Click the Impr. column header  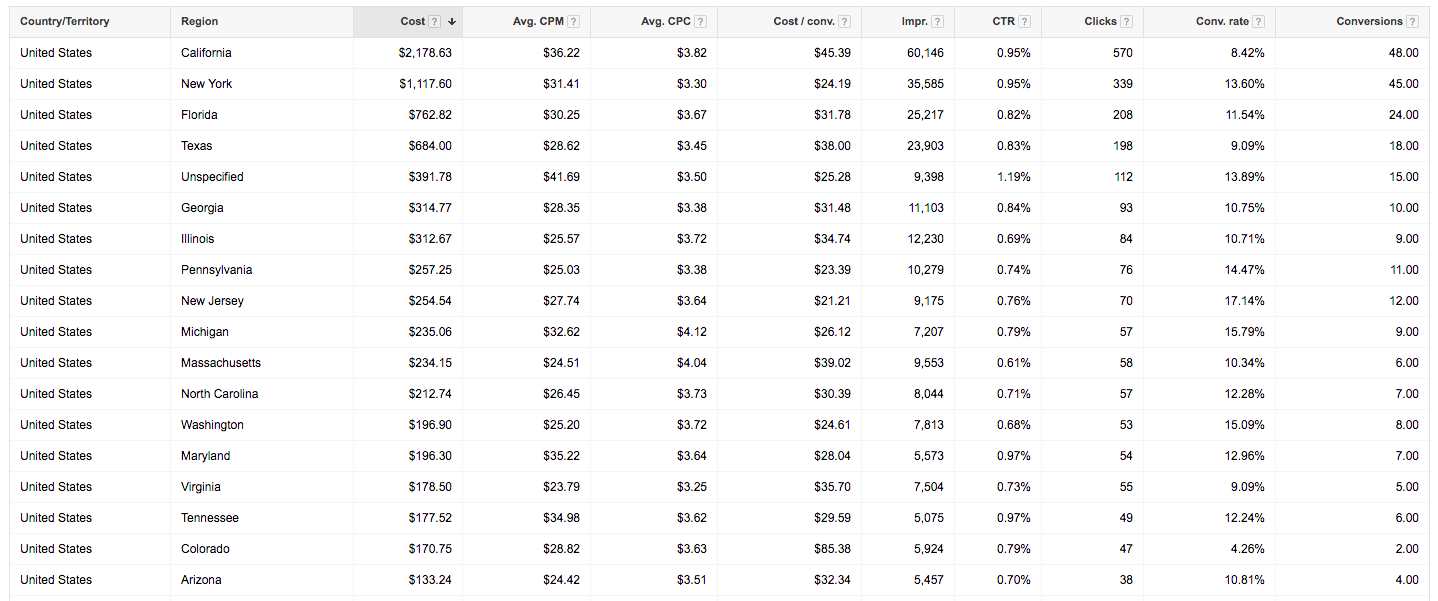point(915,21)
